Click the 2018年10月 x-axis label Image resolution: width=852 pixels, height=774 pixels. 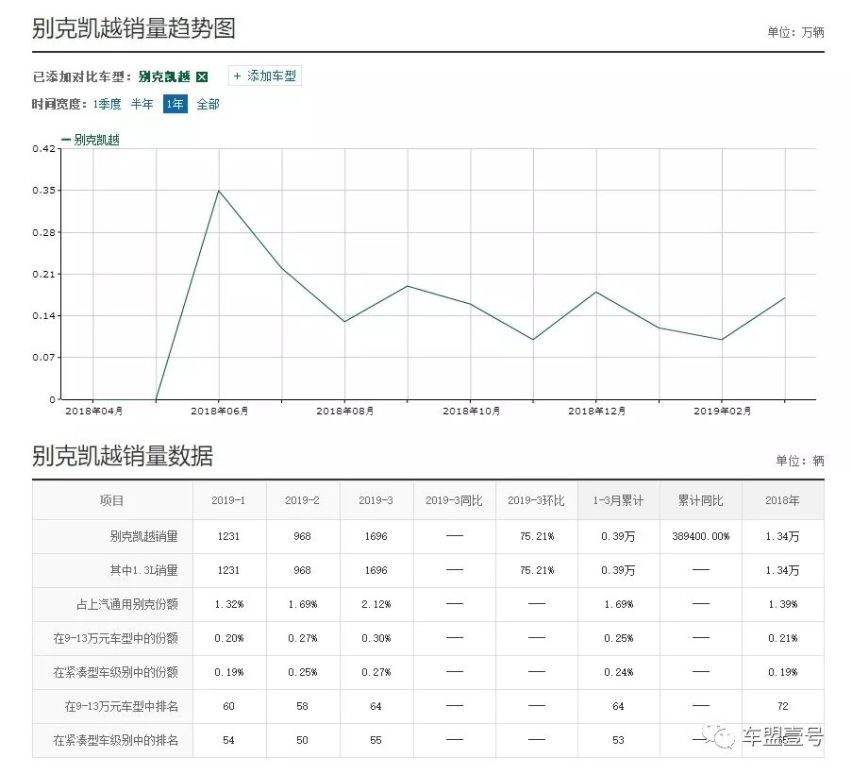point(471,411)
